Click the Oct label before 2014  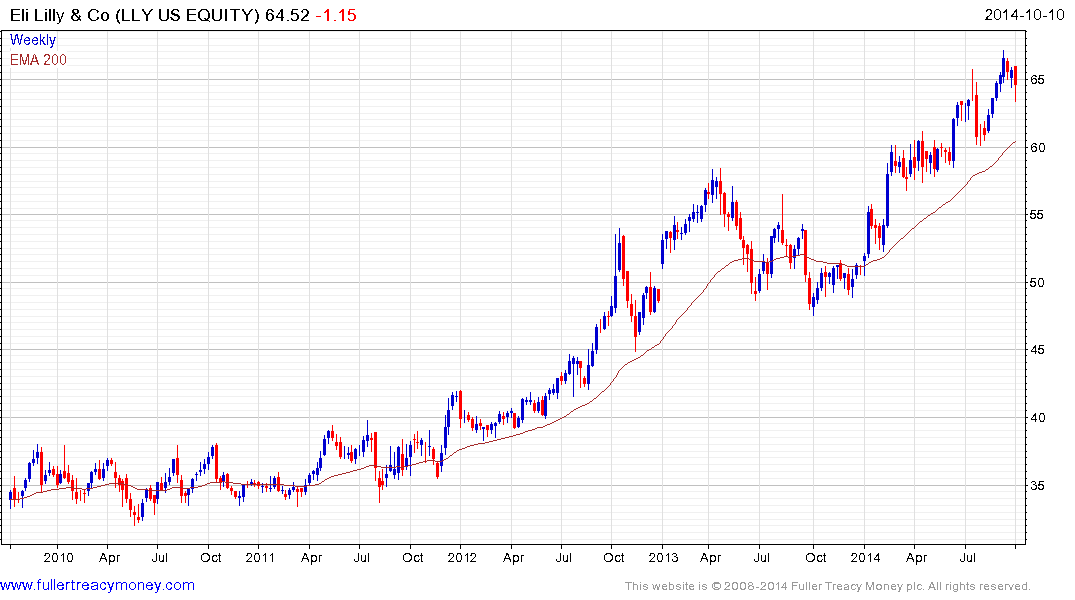816,557
